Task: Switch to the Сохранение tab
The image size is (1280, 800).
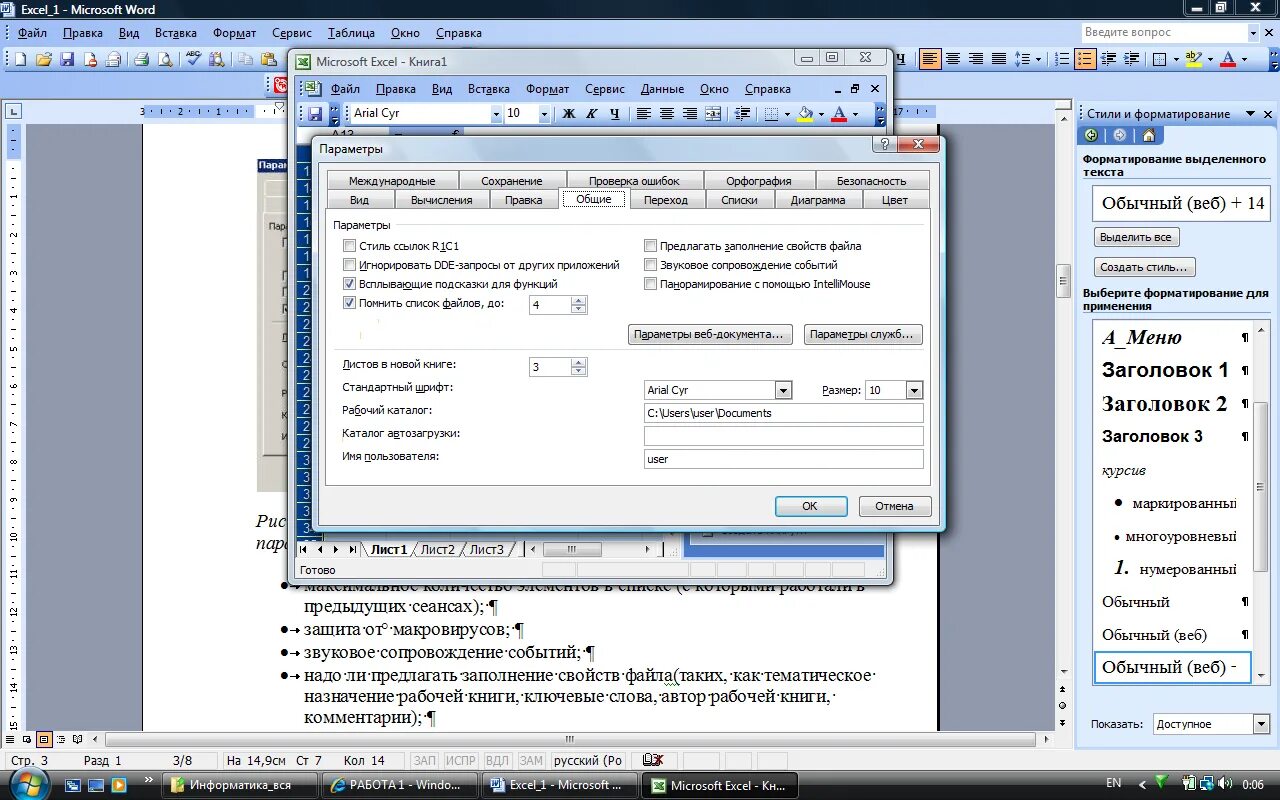Action: tap(512, 181)
